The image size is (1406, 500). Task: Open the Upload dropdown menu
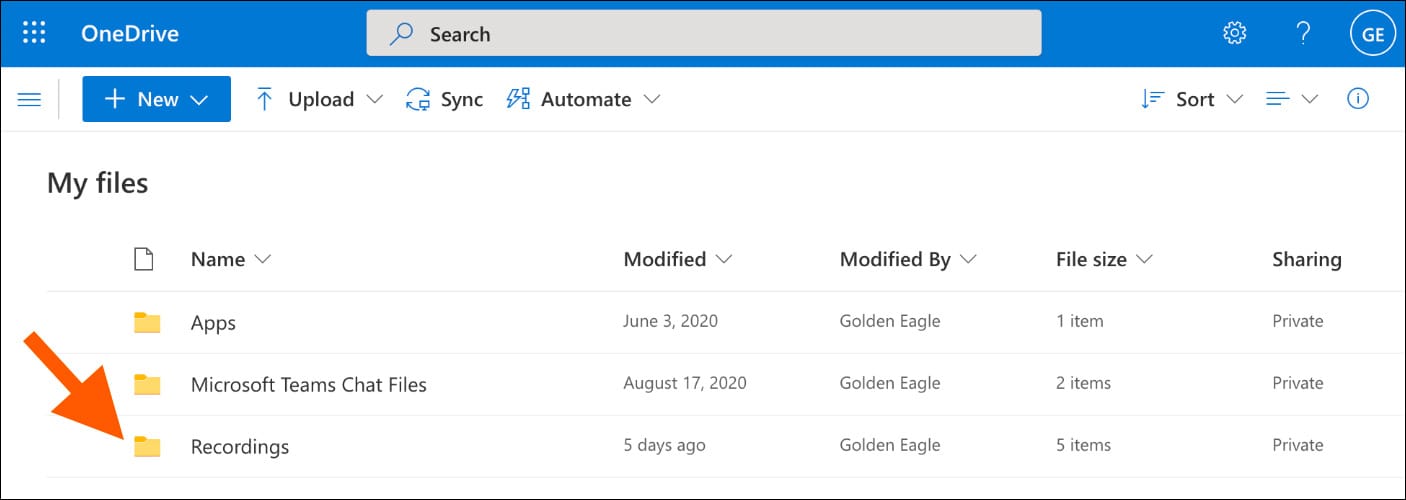(x=319, y=99)
